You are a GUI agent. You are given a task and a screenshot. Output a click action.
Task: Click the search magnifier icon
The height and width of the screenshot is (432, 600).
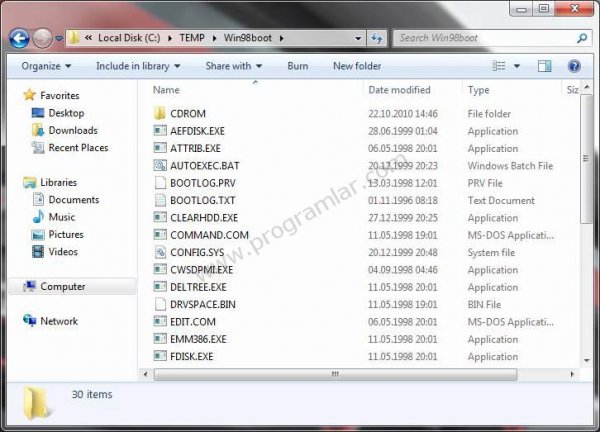(x=582, y=38)
